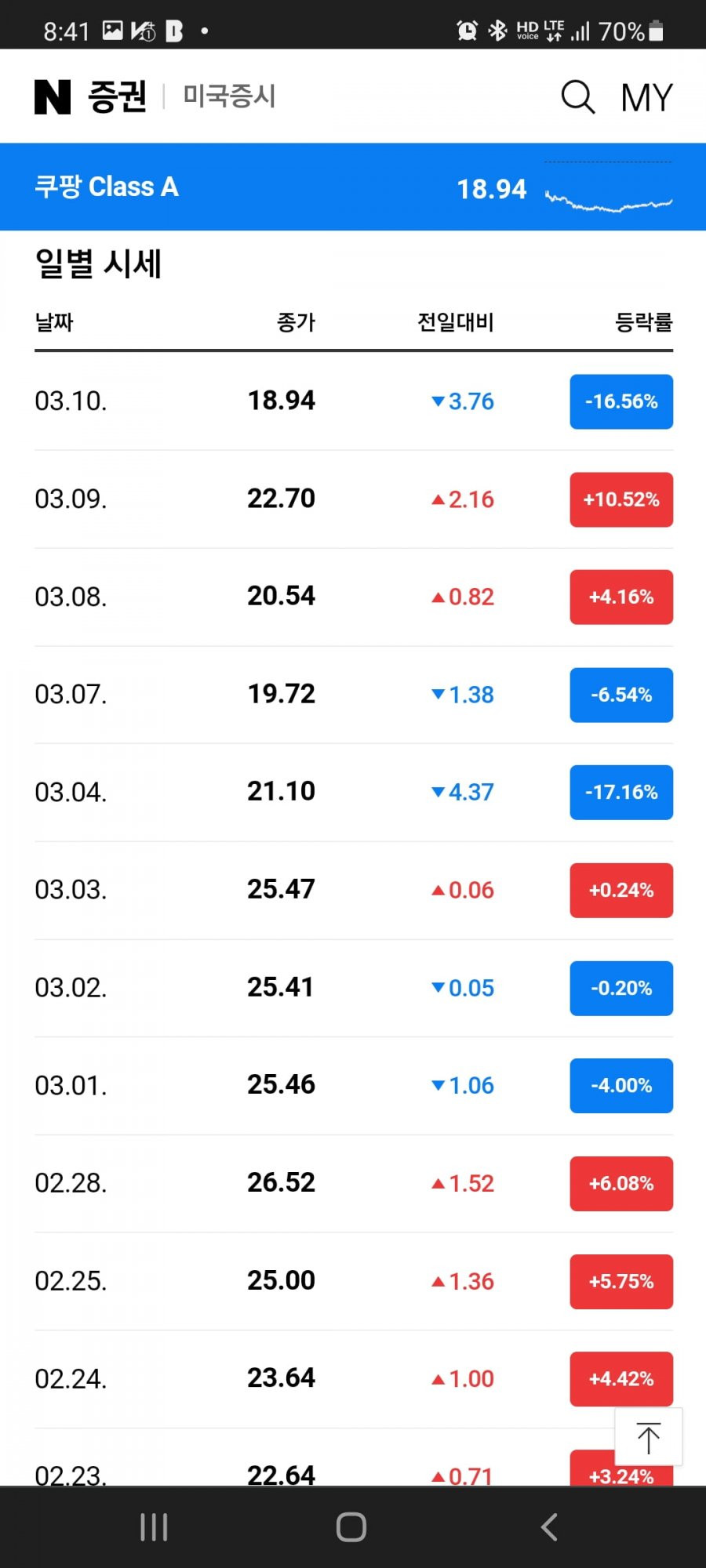Go to the 미국증시 section
The width and height of the screenshot is (706, 1568).
pyautogui.click(x=229, y=96)
